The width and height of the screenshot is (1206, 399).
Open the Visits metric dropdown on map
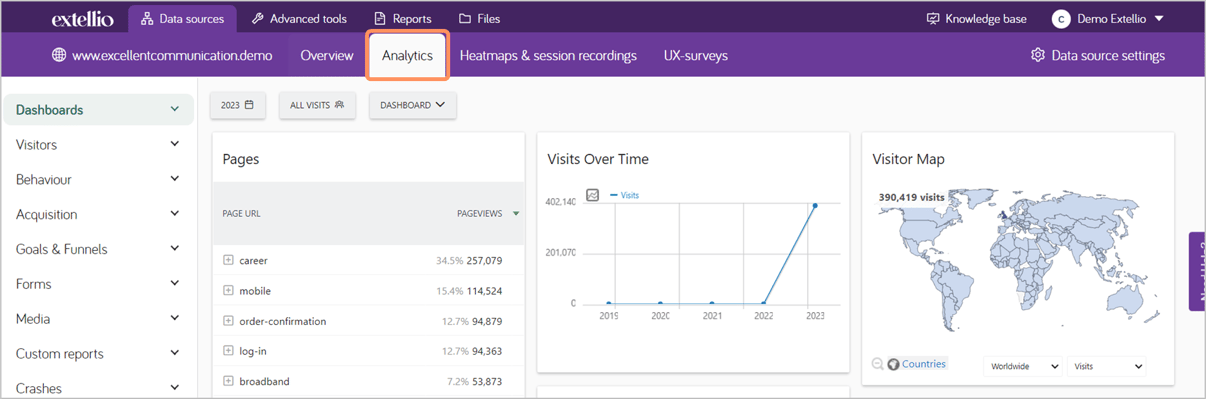[x=1107, y=366]
